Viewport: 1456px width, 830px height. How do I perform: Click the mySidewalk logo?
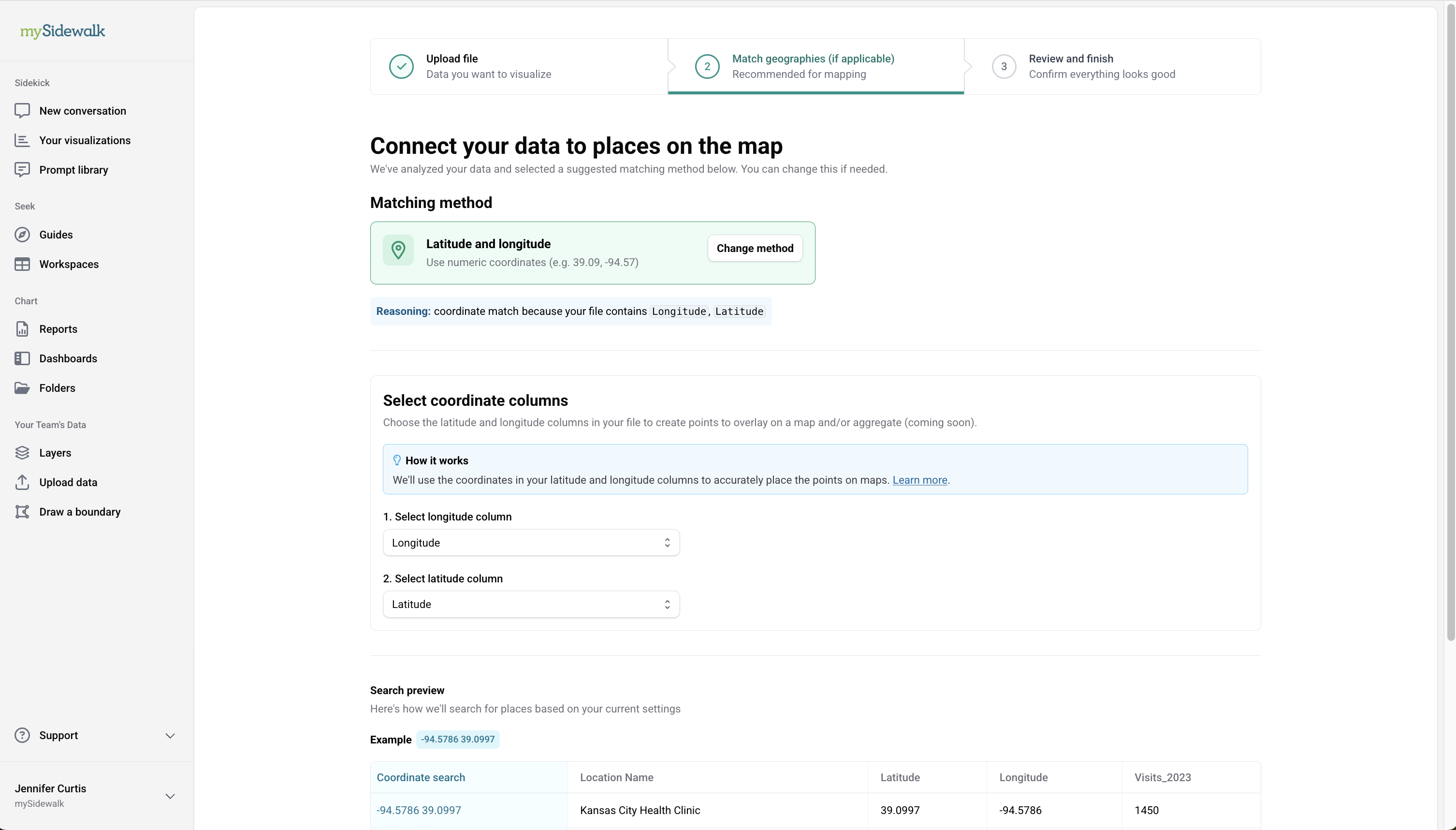(63, 31)
